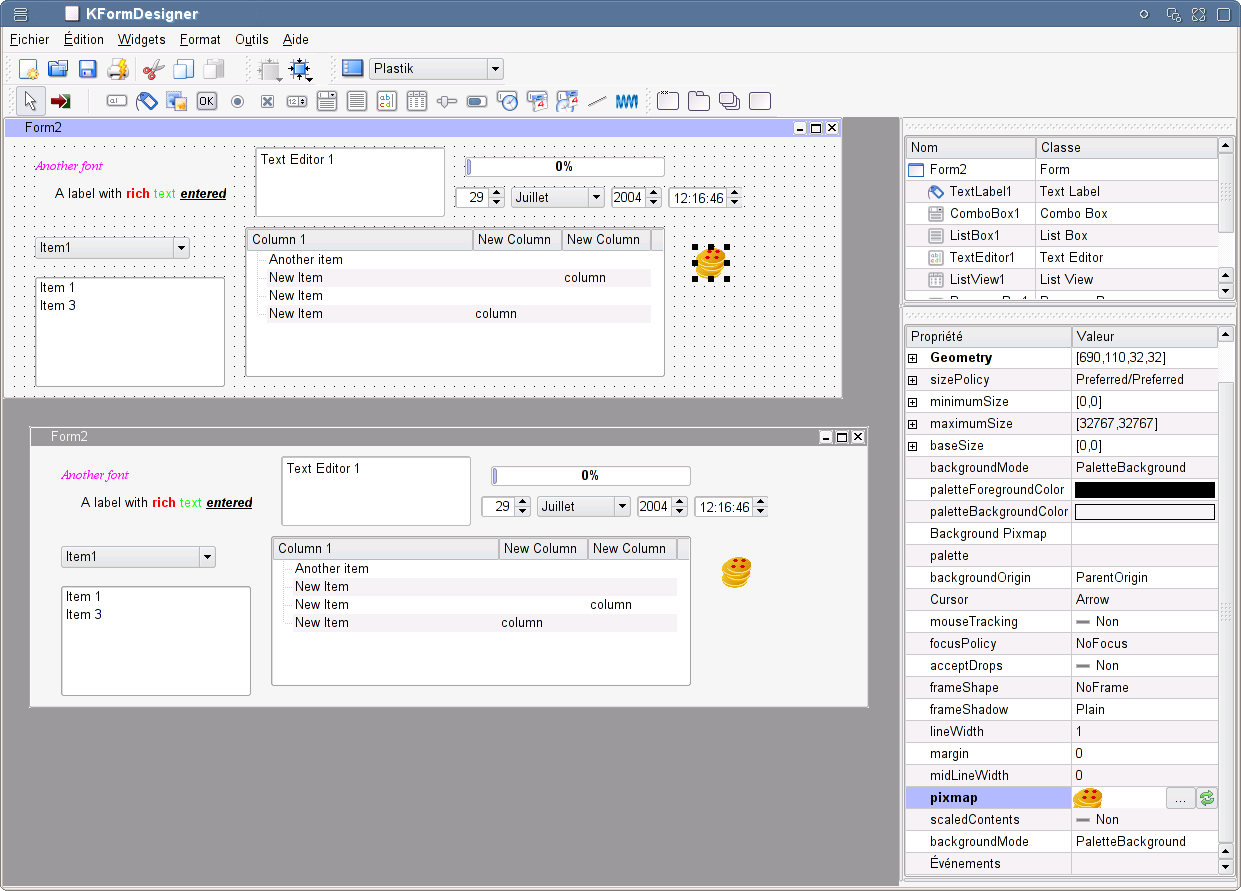This screenshot has height=891, width=1241.
Task: Toggle the mouseTracking Non value
Action: [1097, 621]
